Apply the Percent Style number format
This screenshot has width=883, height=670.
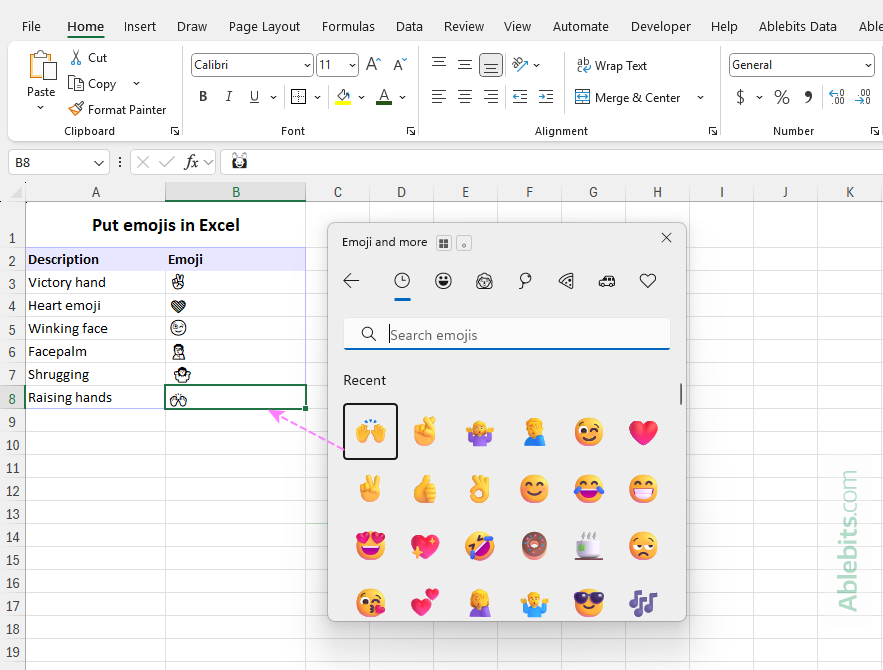pos(781,97)
